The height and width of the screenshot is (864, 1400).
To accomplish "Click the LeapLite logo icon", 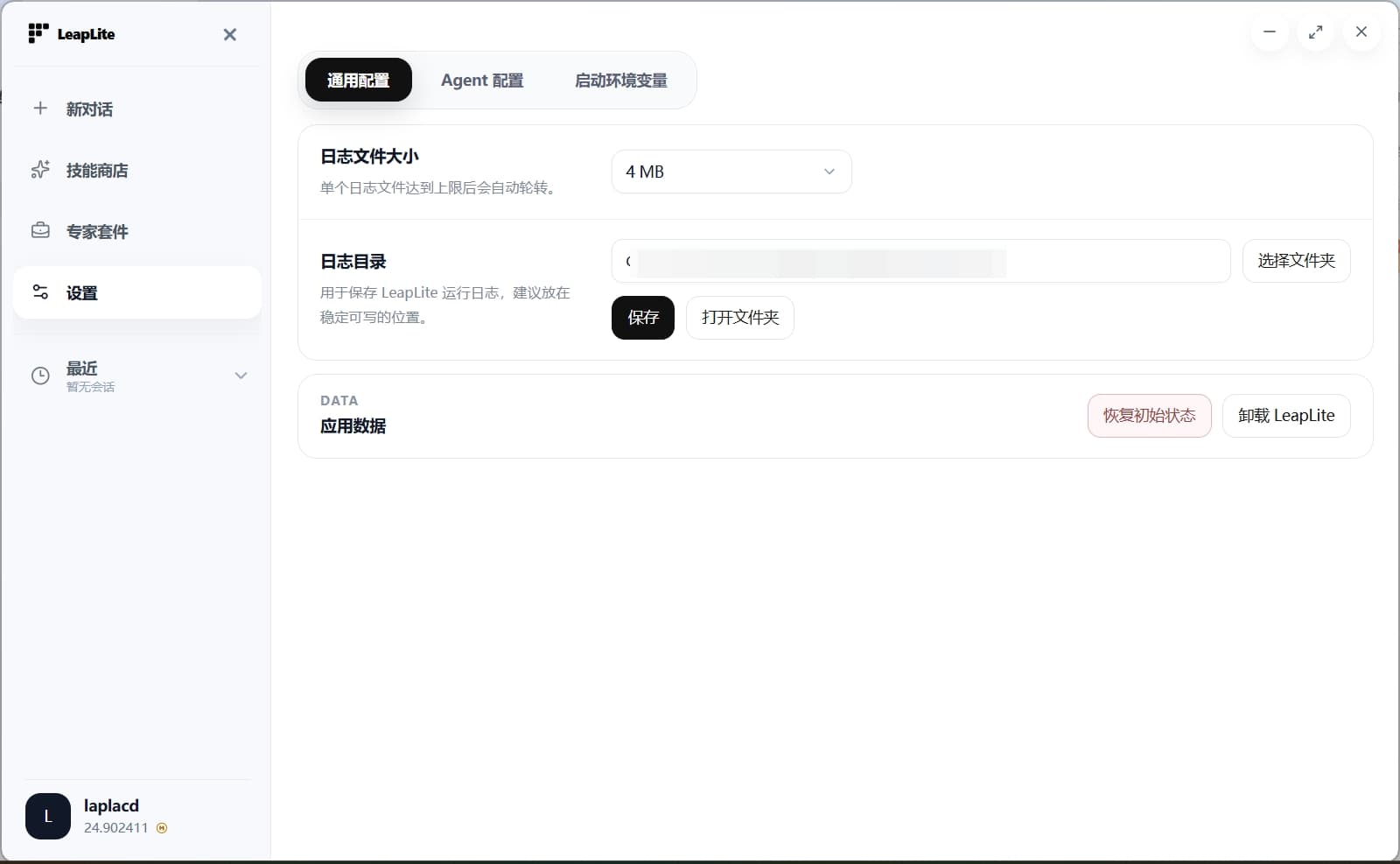I will pos(38,33).
